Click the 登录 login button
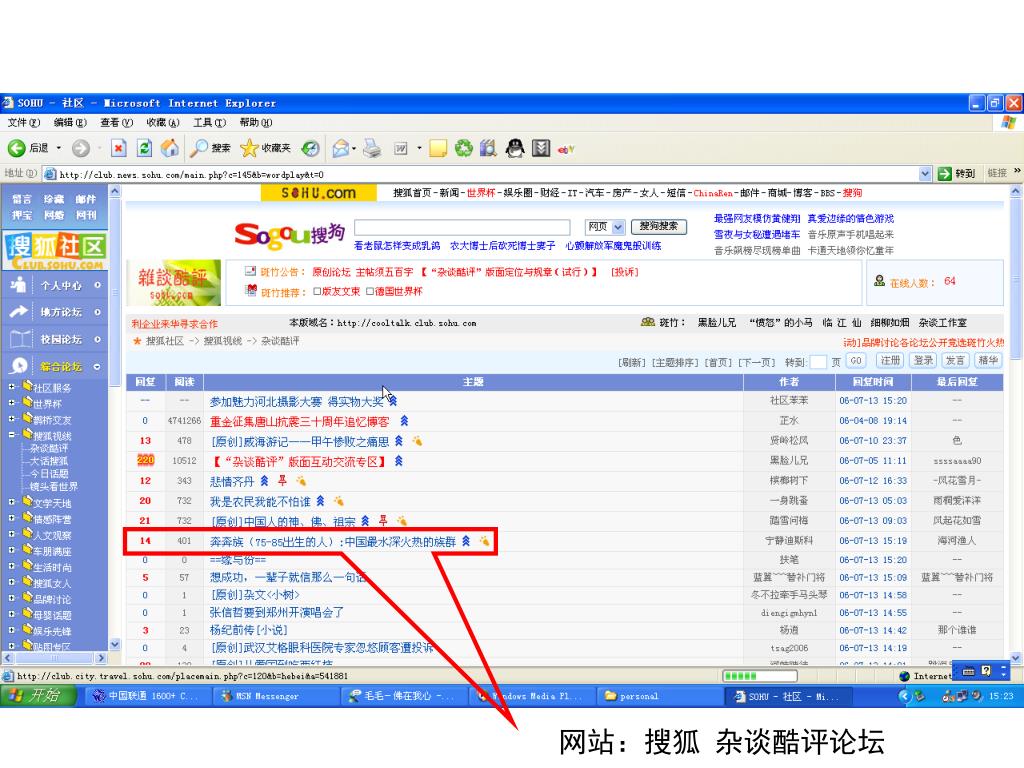Screen dimensions: 1024x768 [923, 360]
